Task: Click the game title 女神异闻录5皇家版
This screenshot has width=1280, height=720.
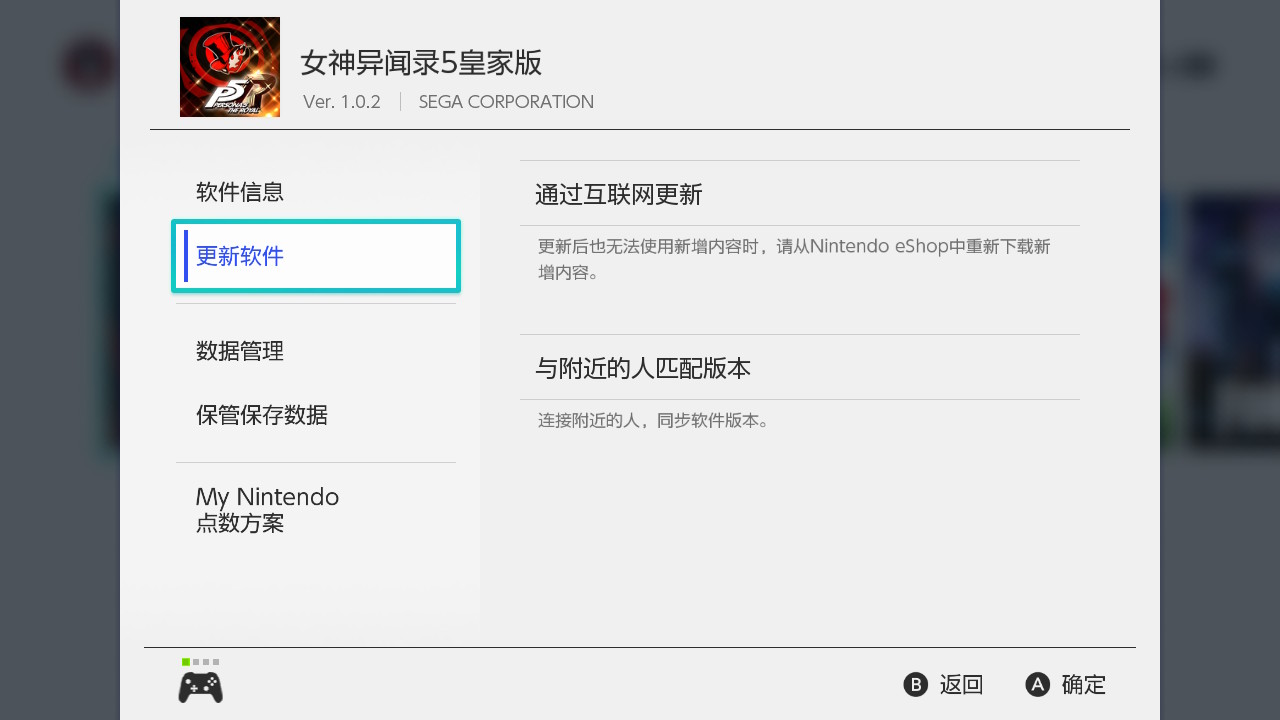Action: pyautogui.click(x=421, y=63)
